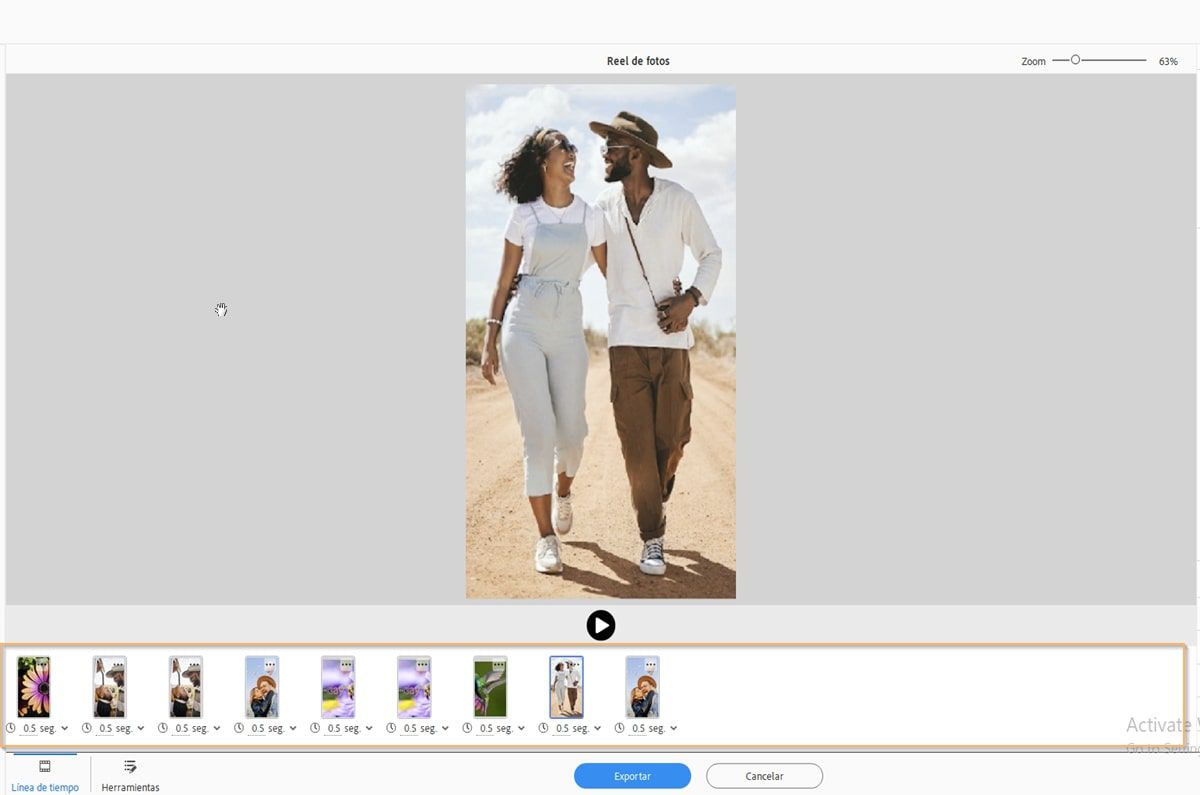The width and height of the screenshot is (1200, 795).
Task: Open options menu on sixth frame thumbnail
Action: point(423,664)
